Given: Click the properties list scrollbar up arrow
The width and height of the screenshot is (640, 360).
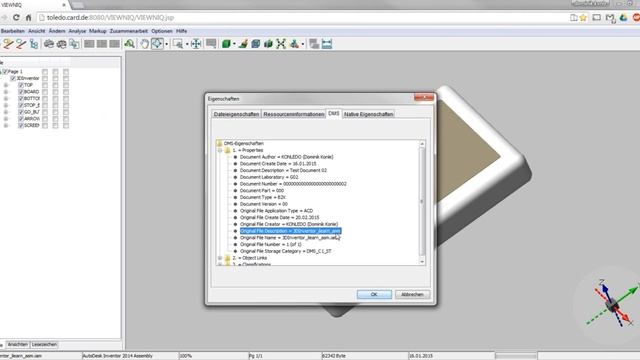Looking at the screenshot, I should pos(422,144).
